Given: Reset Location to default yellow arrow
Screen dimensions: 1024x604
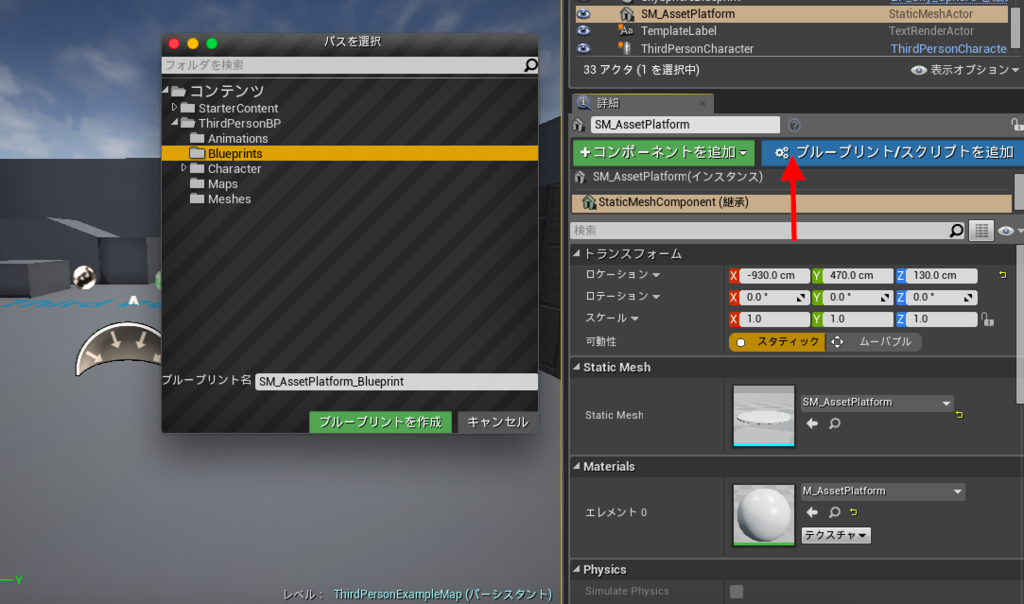Looking at the screenshot, I should pyautogui.click(x=1002, y=276).
